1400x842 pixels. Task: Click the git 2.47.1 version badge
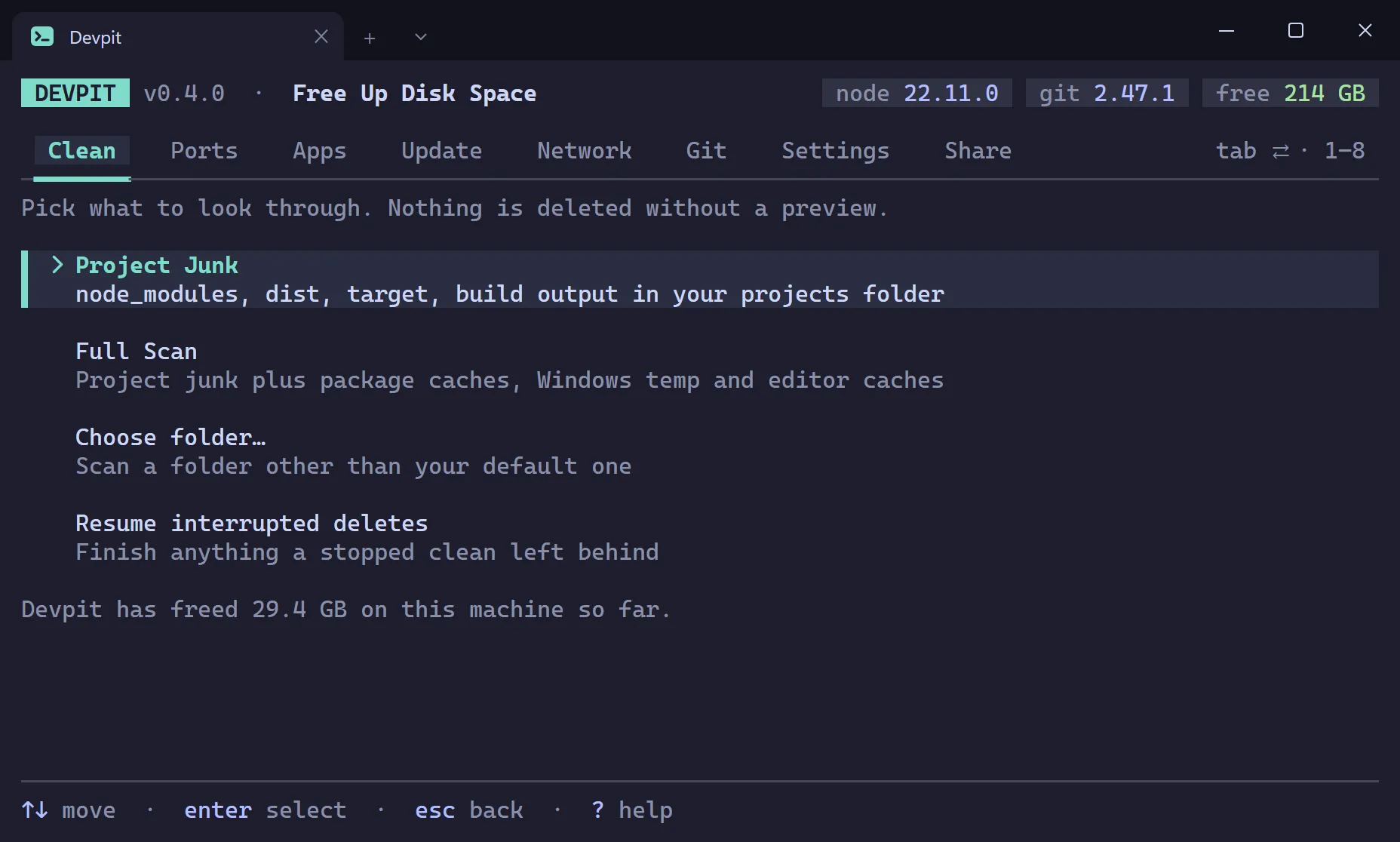pyautogui.click(x=1107, y=93)
